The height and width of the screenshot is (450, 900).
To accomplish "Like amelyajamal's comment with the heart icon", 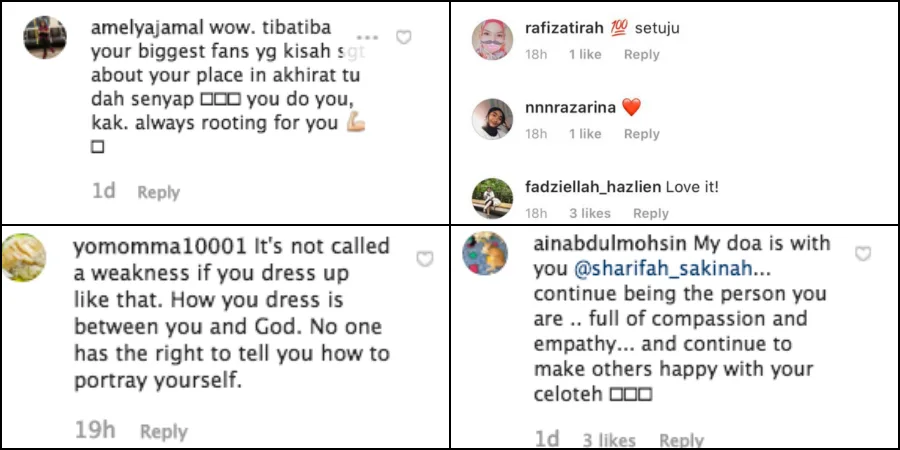I will point(404,37).
